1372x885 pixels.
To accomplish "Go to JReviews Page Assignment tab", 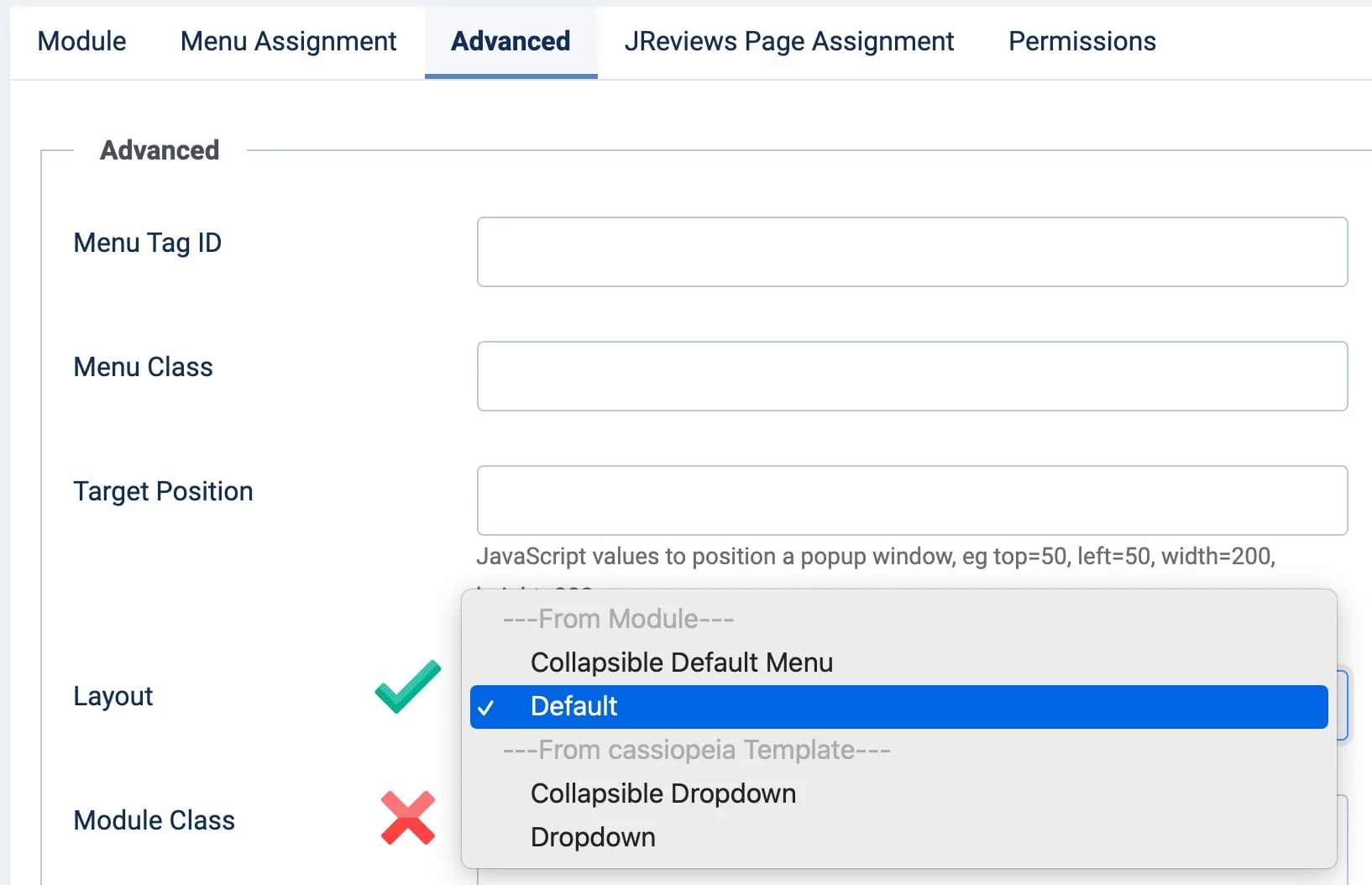I will tap(788, 41).
